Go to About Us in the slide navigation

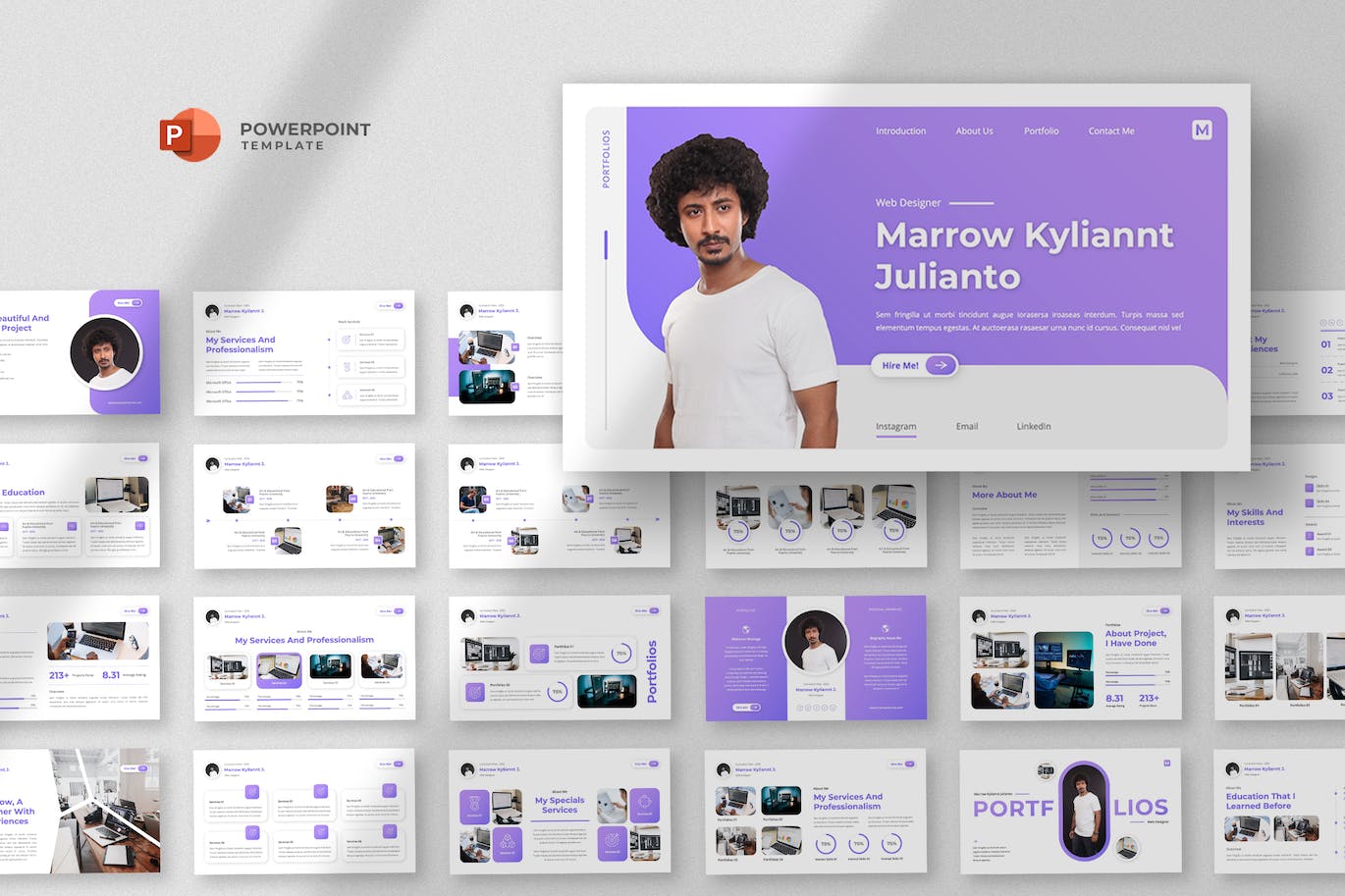click(x=974, y=131)
